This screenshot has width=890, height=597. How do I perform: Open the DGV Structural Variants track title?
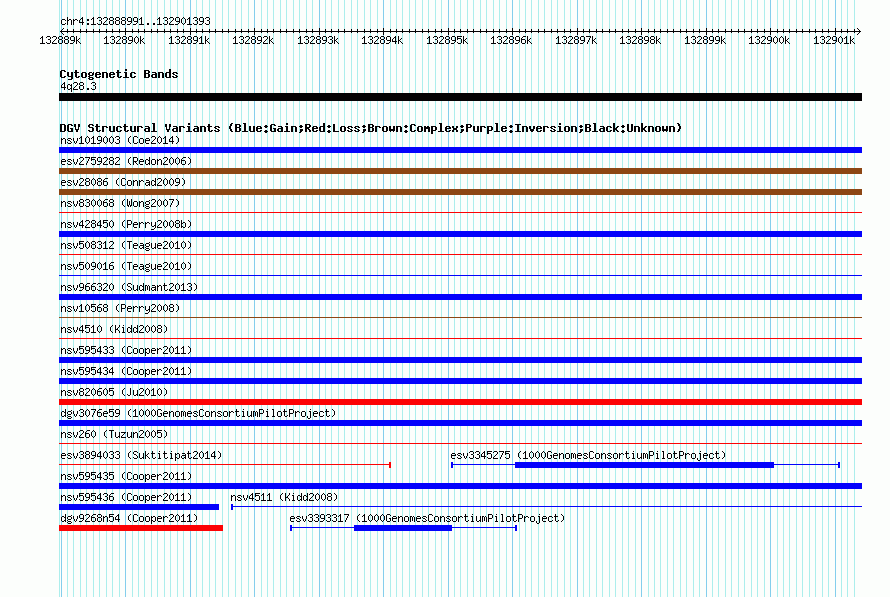pos(371,128)
